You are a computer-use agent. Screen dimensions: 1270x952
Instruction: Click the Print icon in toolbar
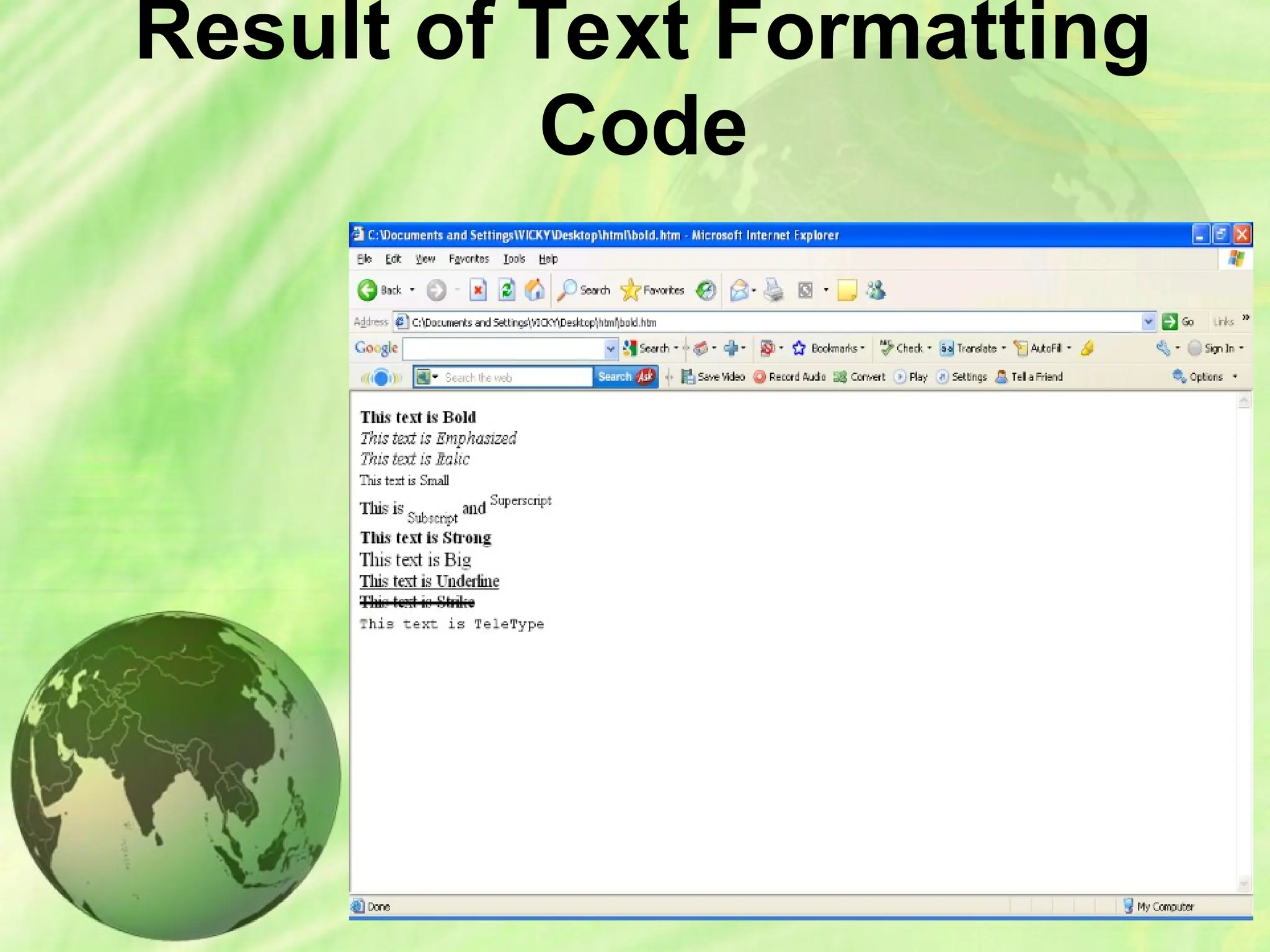click(773, 290)
